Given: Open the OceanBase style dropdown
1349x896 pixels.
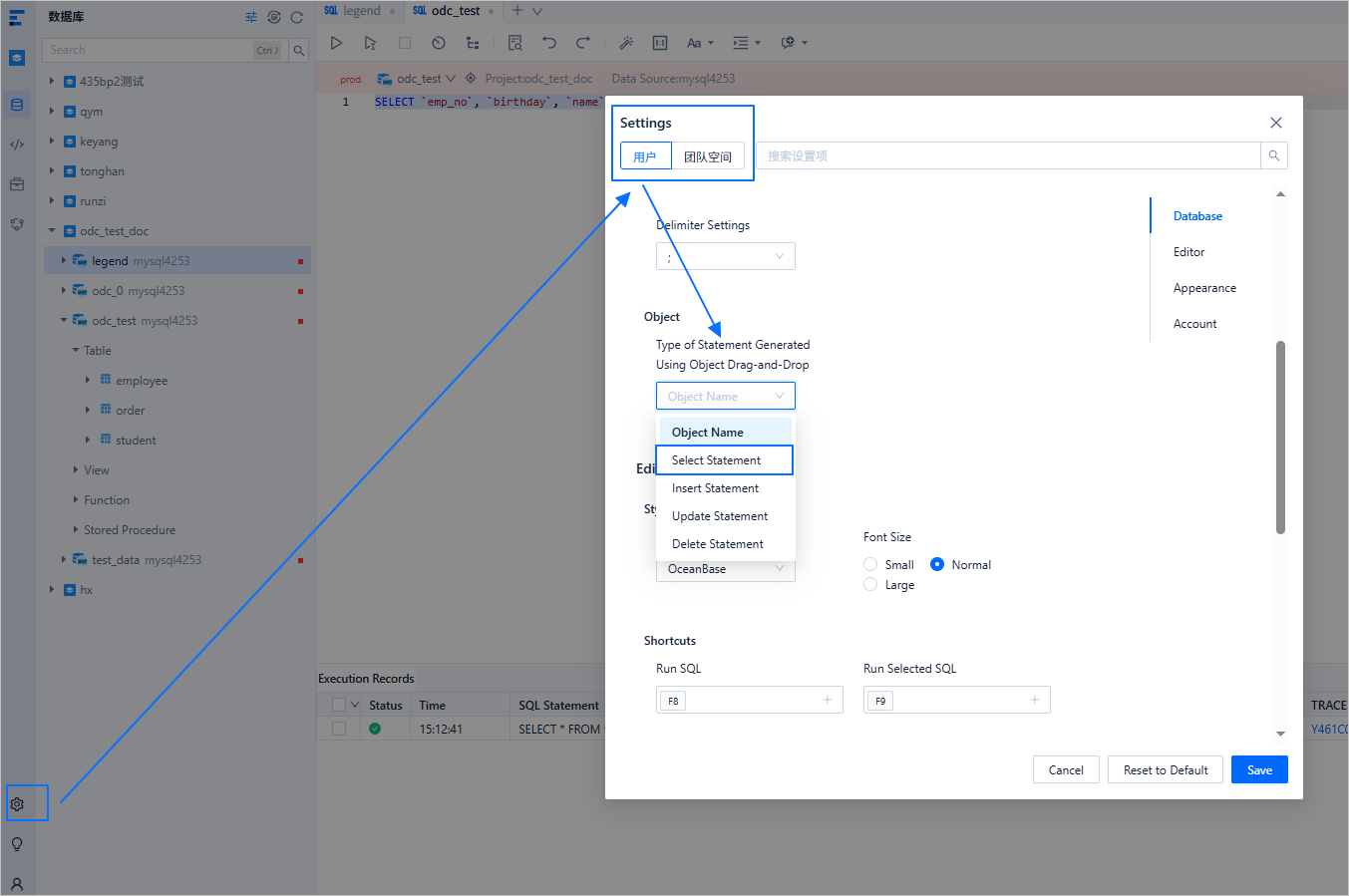Looking at the screenshot, I should [x=725, y=568].
